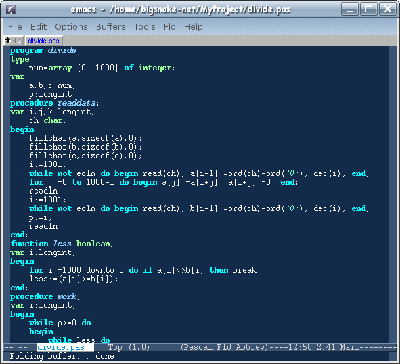This screenshot has height=364, width=400.
Task: Click the Top position indicator in mode line
Action: pyautogui.click(x=116, y=347)
